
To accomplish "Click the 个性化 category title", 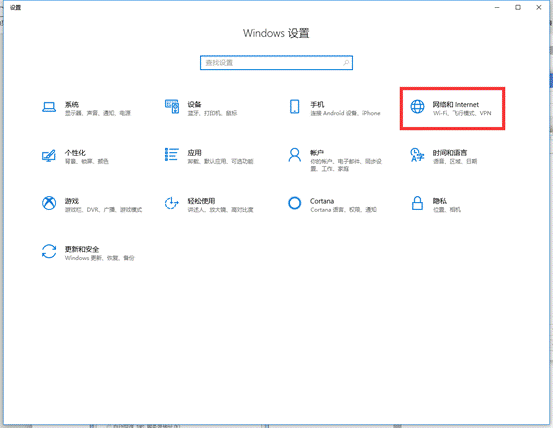I will point(75,153).
